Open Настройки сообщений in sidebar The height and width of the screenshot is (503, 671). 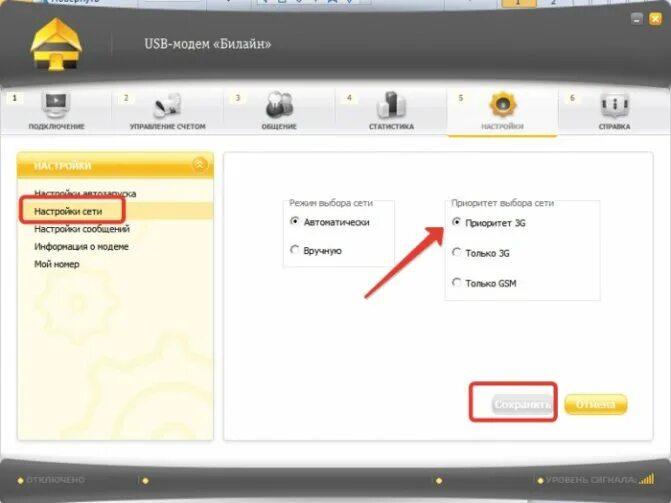point(82,229)
